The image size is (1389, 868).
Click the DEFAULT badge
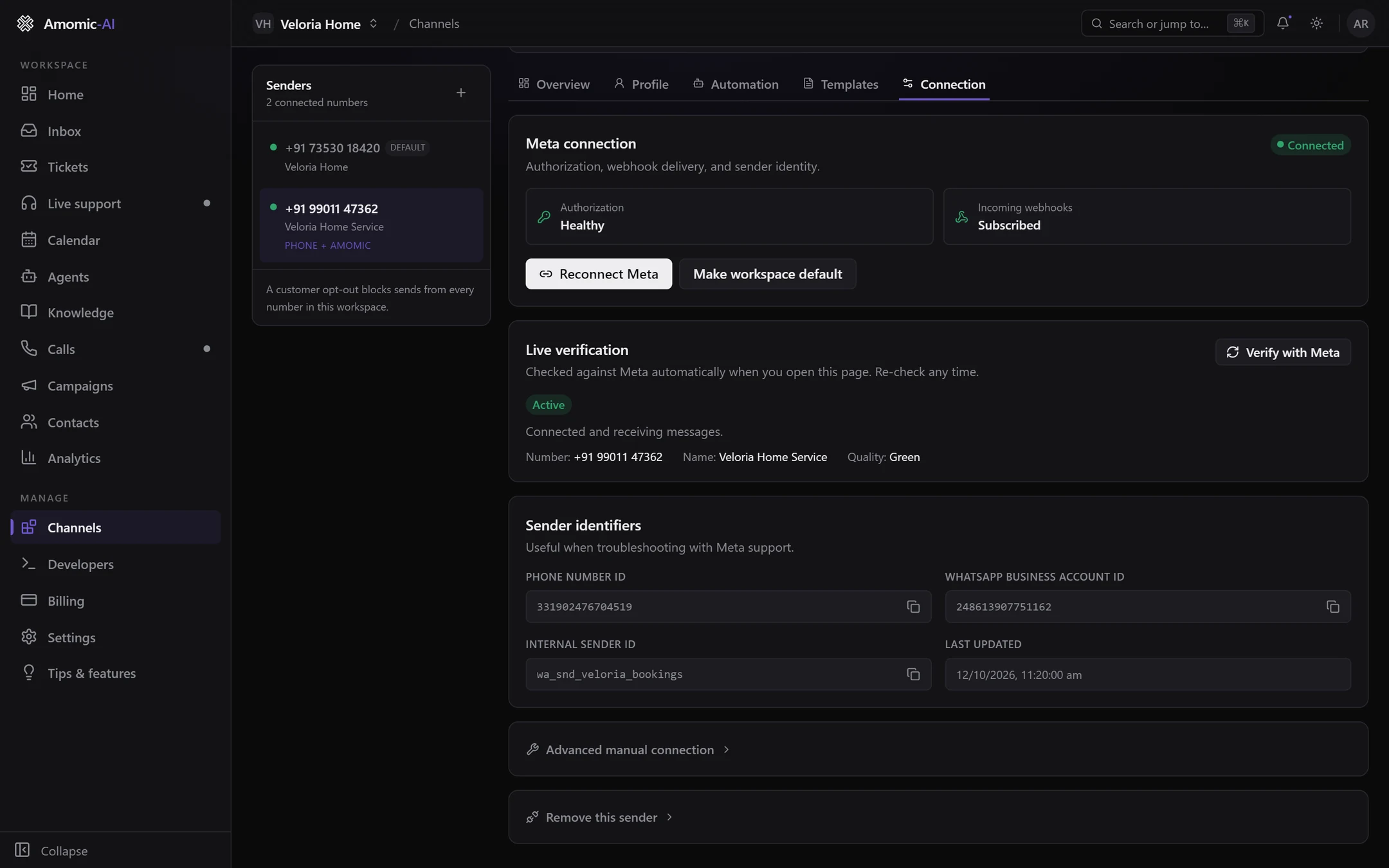tap(408, 148)
